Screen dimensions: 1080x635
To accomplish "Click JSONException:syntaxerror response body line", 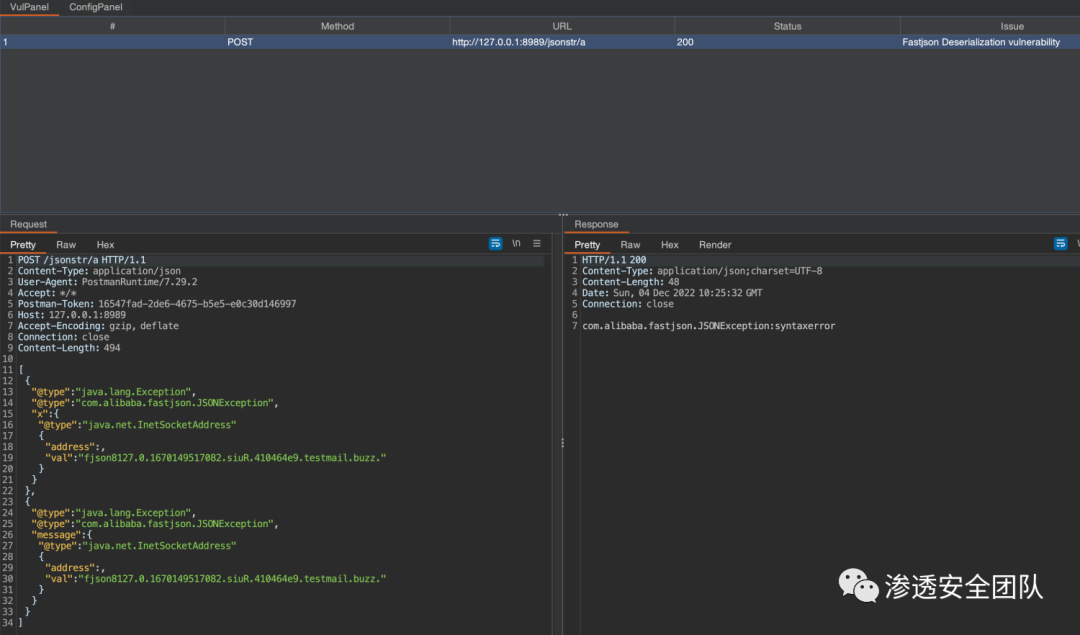I will point(709,326).
